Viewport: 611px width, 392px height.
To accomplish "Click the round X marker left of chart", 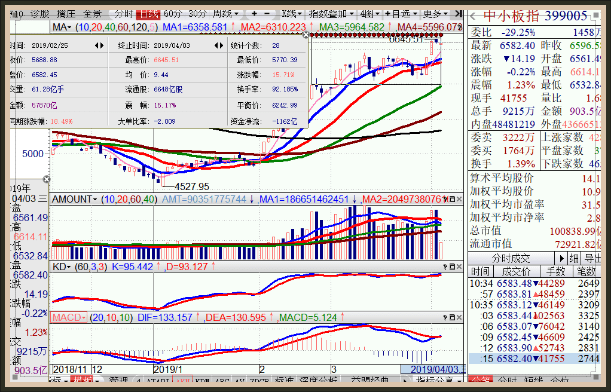I will [46, 179].
